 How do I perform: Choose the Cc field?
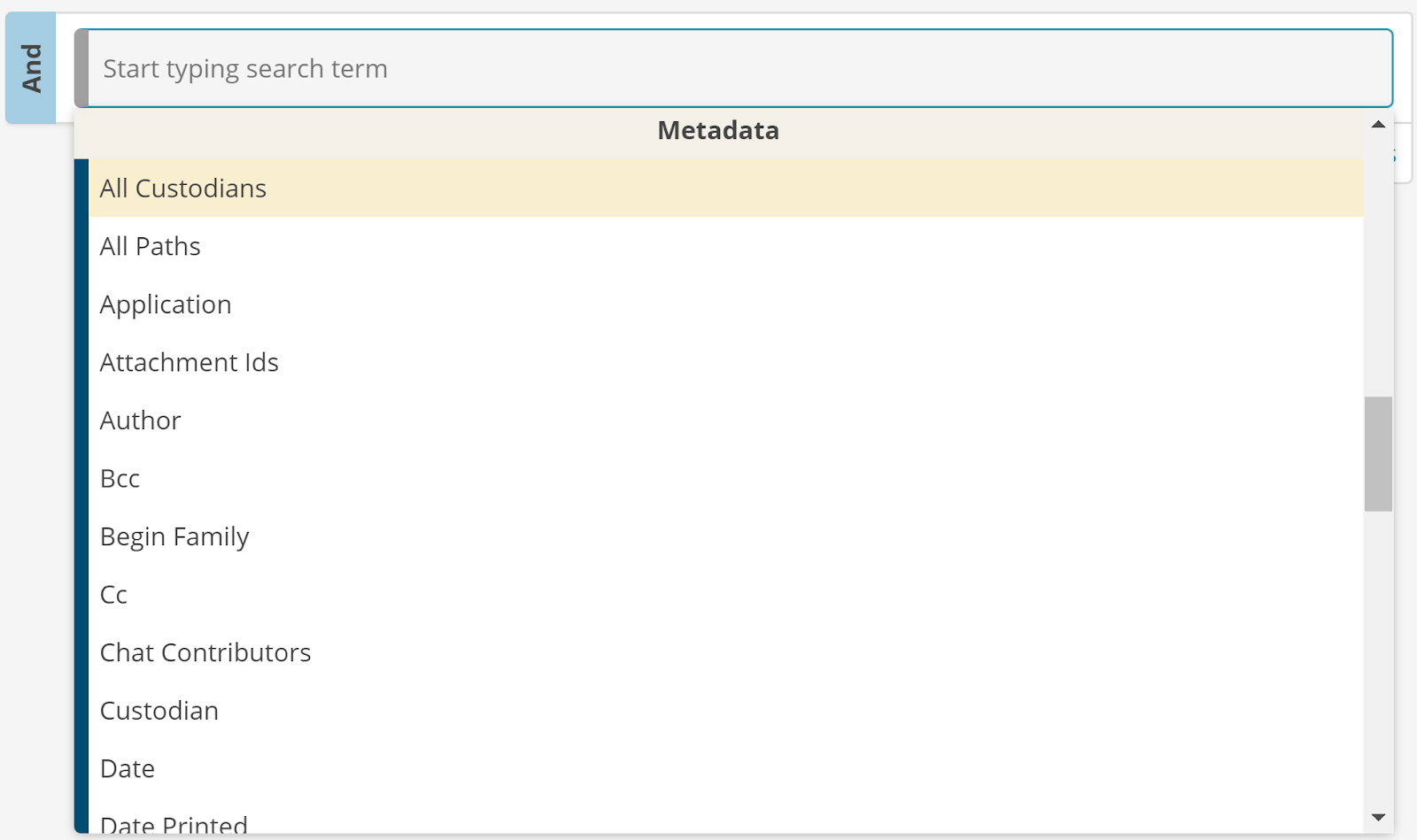[x=725, y=594]
